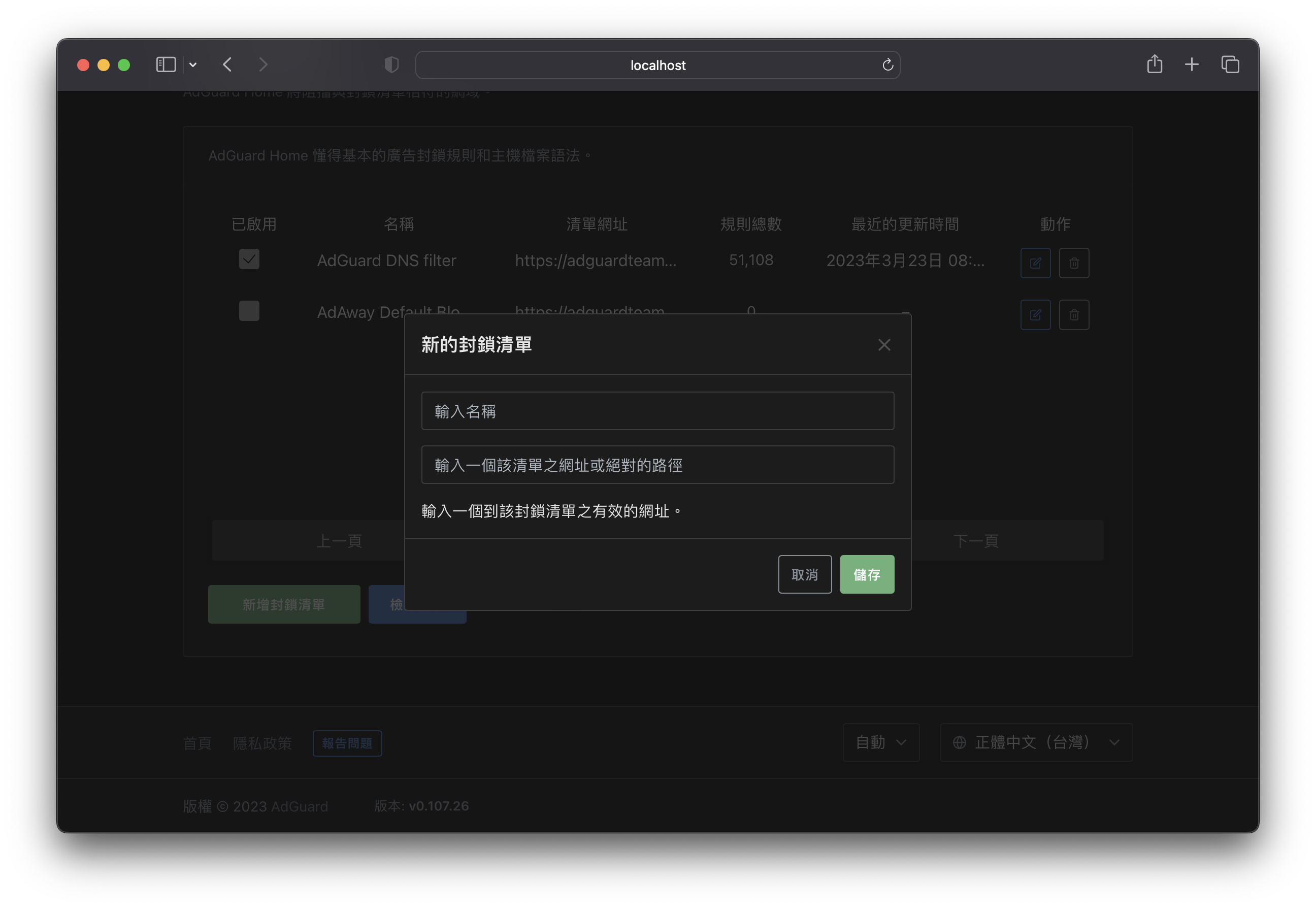Viewport: 1316px width, 908px height.
Task: Click the AdGuard DNS filter URL cell
Action: coord(596,261)
